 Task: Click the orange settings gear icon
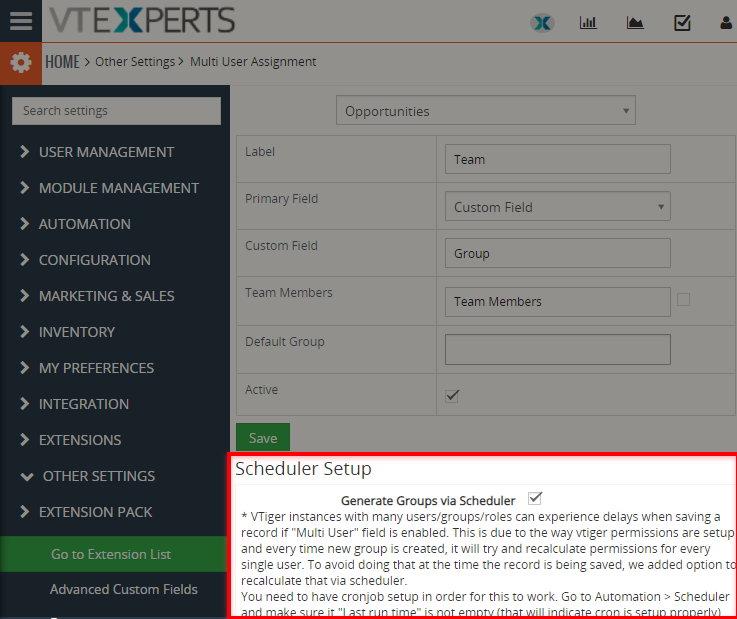(21, 63)
